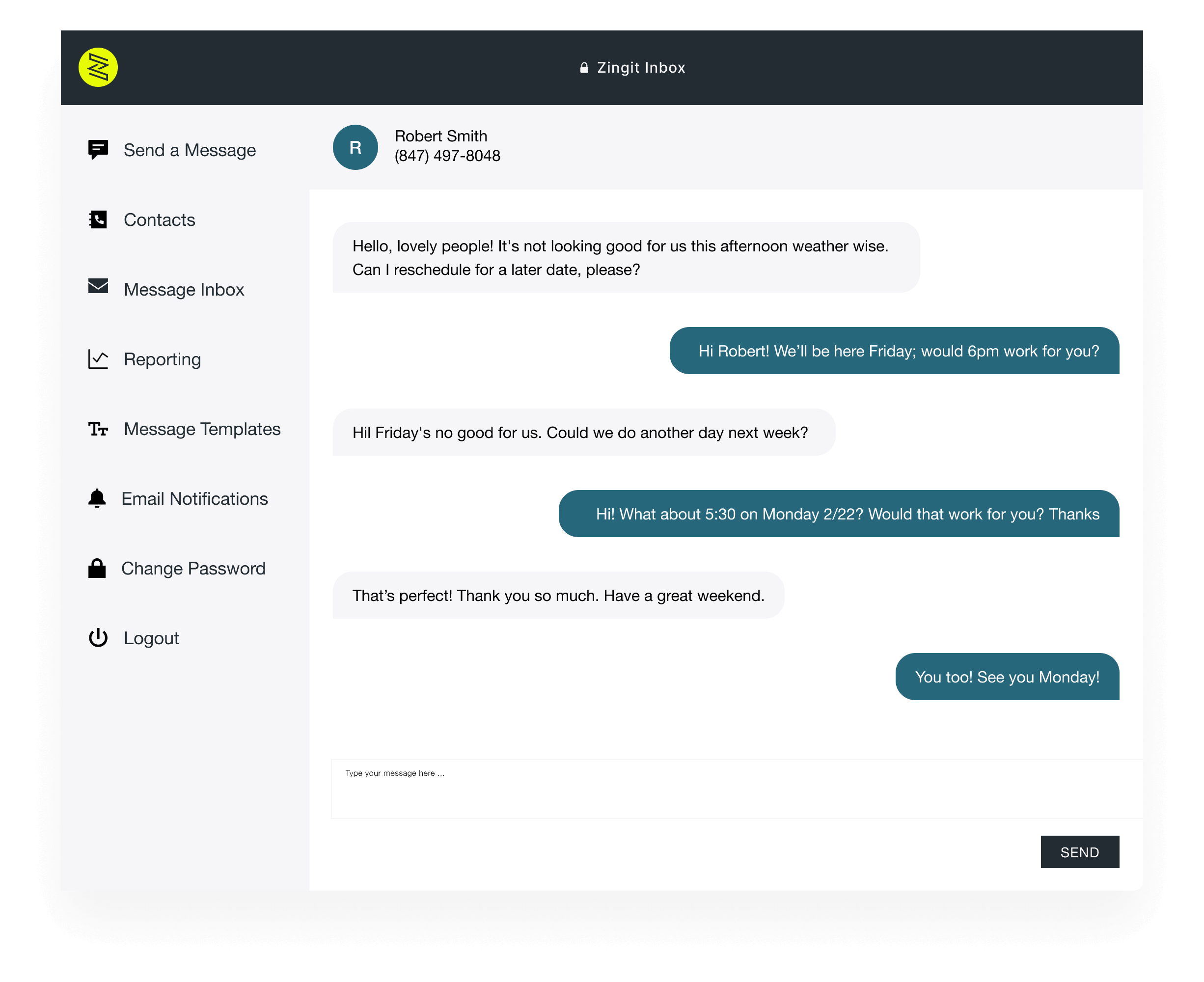Click the Change Password lock icon

coord(97,568)
